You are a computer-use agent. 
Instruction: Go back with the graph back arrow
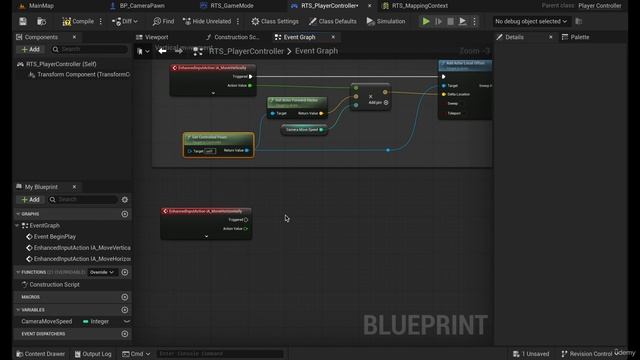pos(162,51)
